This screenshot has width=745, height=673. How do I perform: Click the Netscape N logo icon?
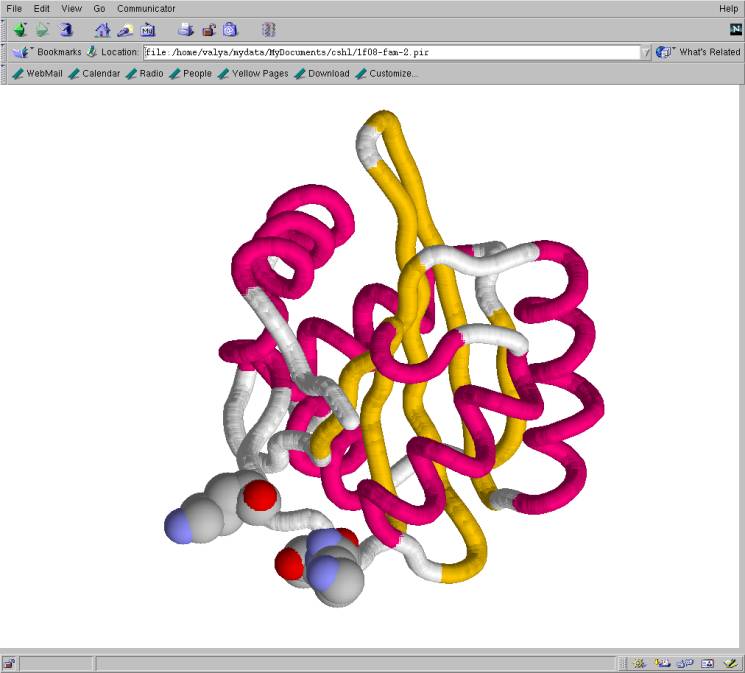coord(734,29)
